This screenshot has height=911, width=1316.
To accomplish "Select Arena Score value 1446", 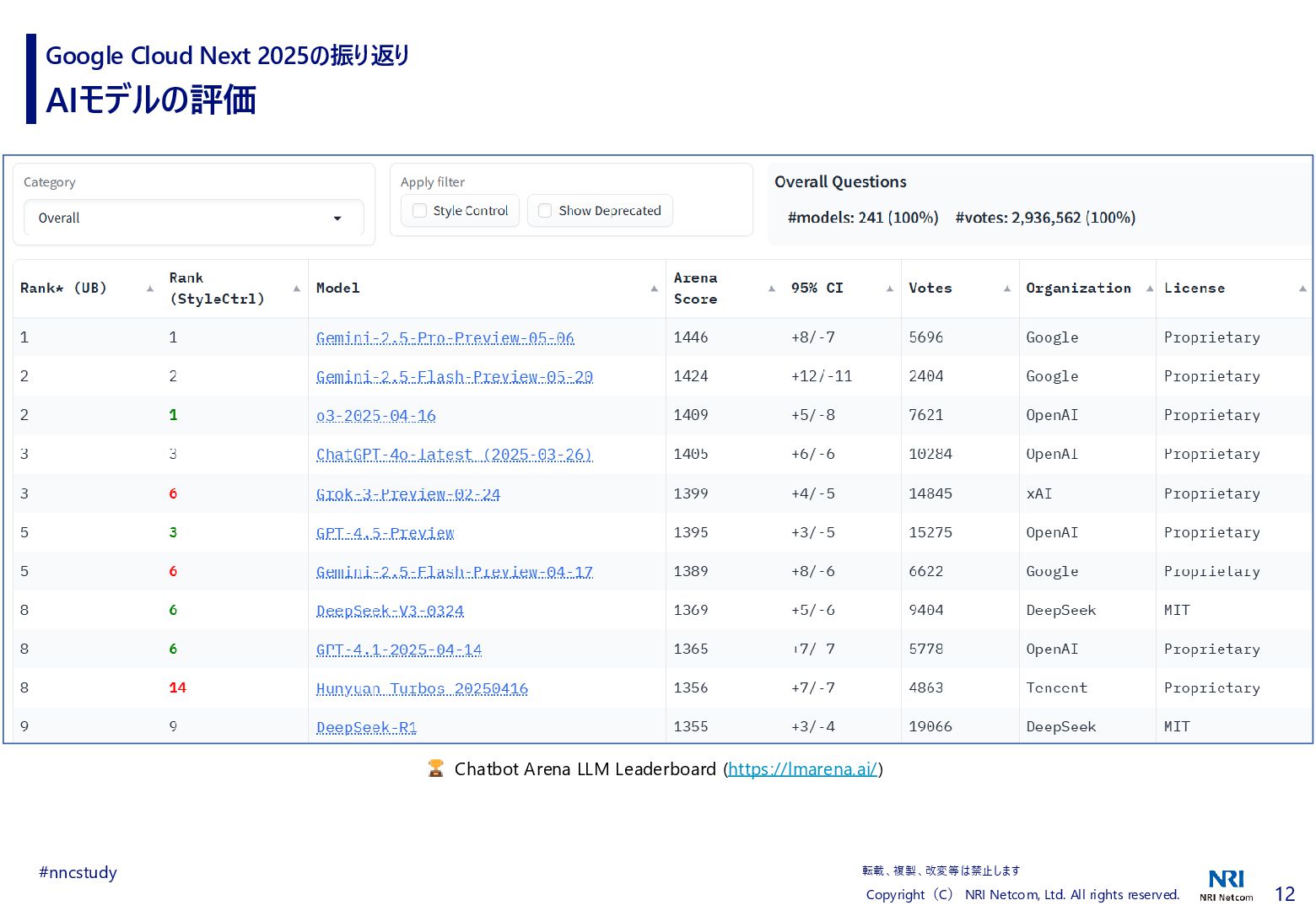I will click(691, 337).
